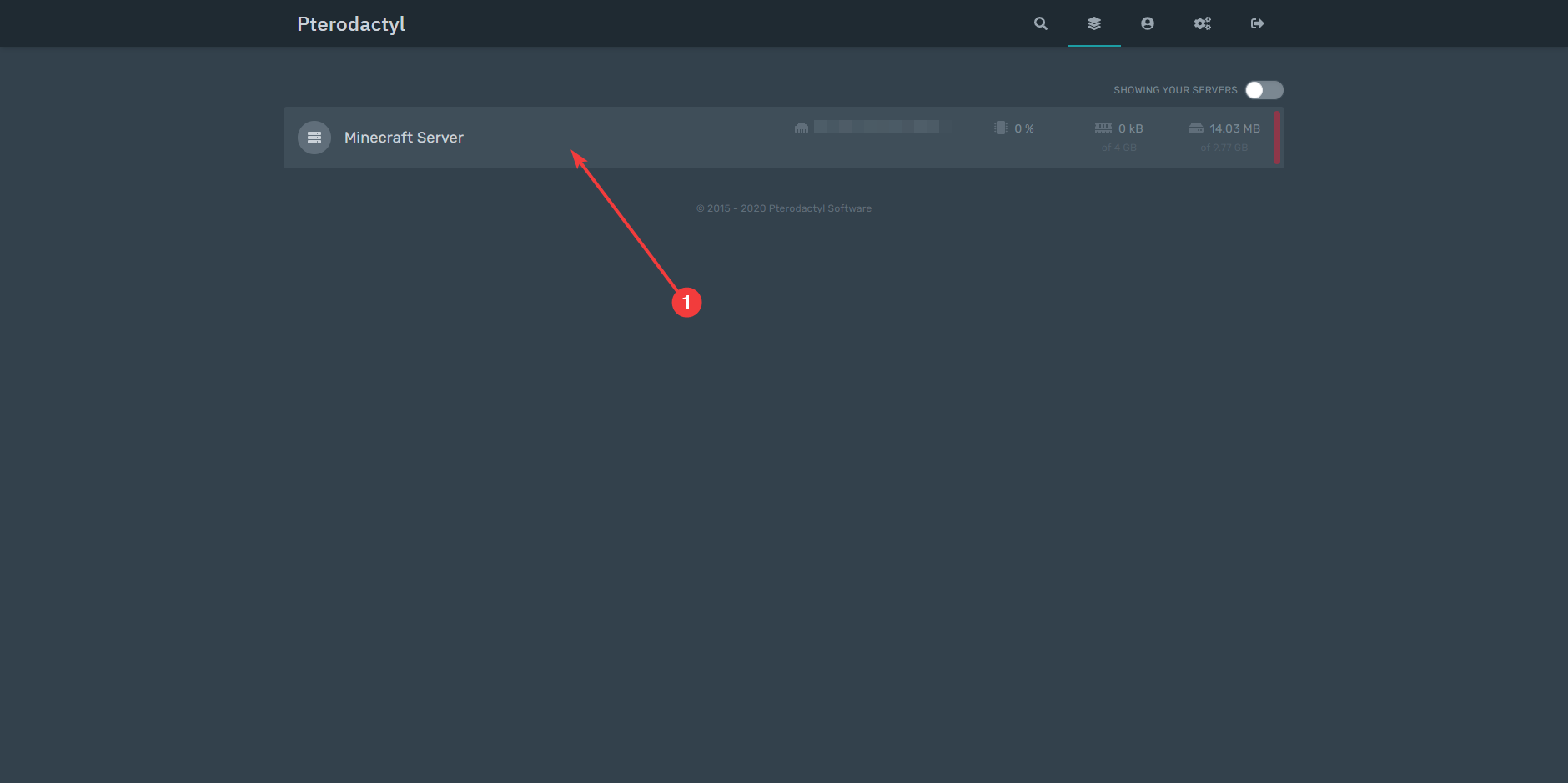The image size is (1568, 783).
Task: Click the Minecraft Server stack icon
Action: point(314,138)
